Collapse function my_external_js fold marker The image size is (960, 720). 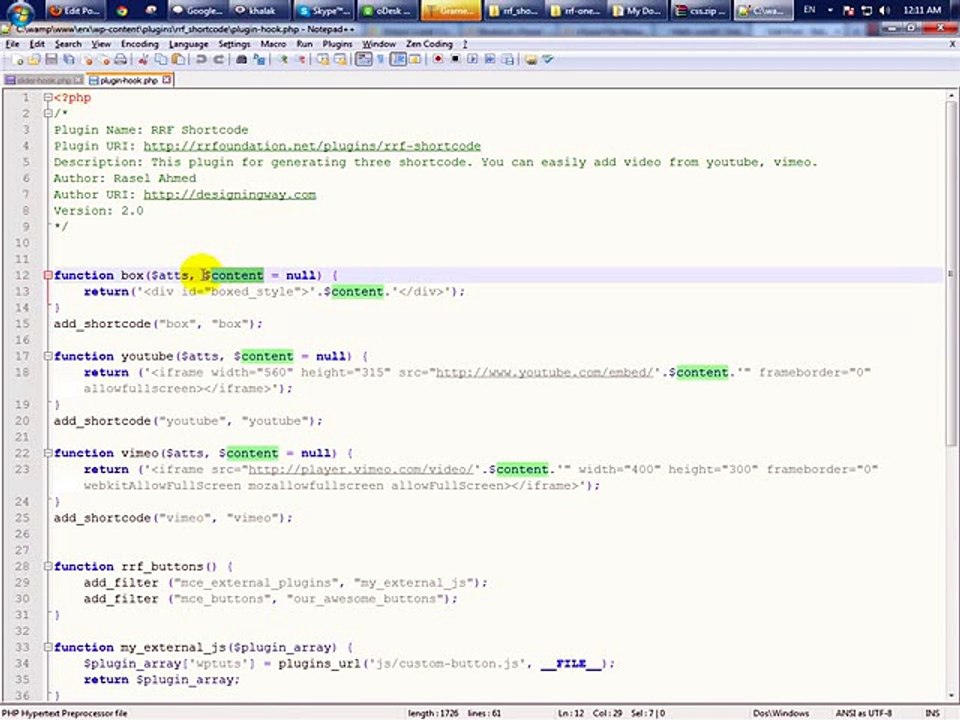pos(48,647)
